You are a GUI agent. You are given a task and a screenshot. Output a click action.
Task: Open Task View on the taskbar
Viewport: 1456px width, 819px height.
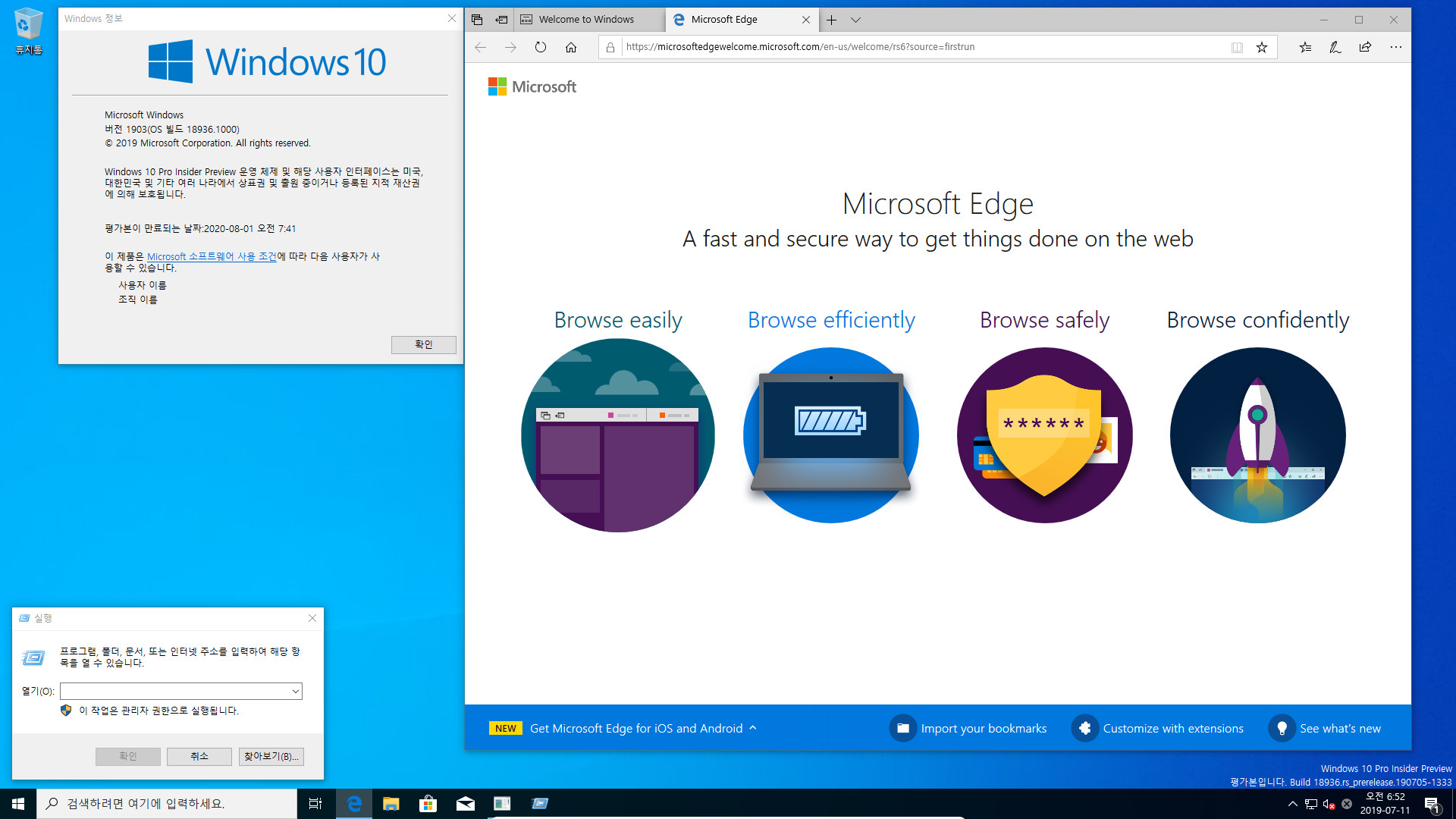pos(315,804)
